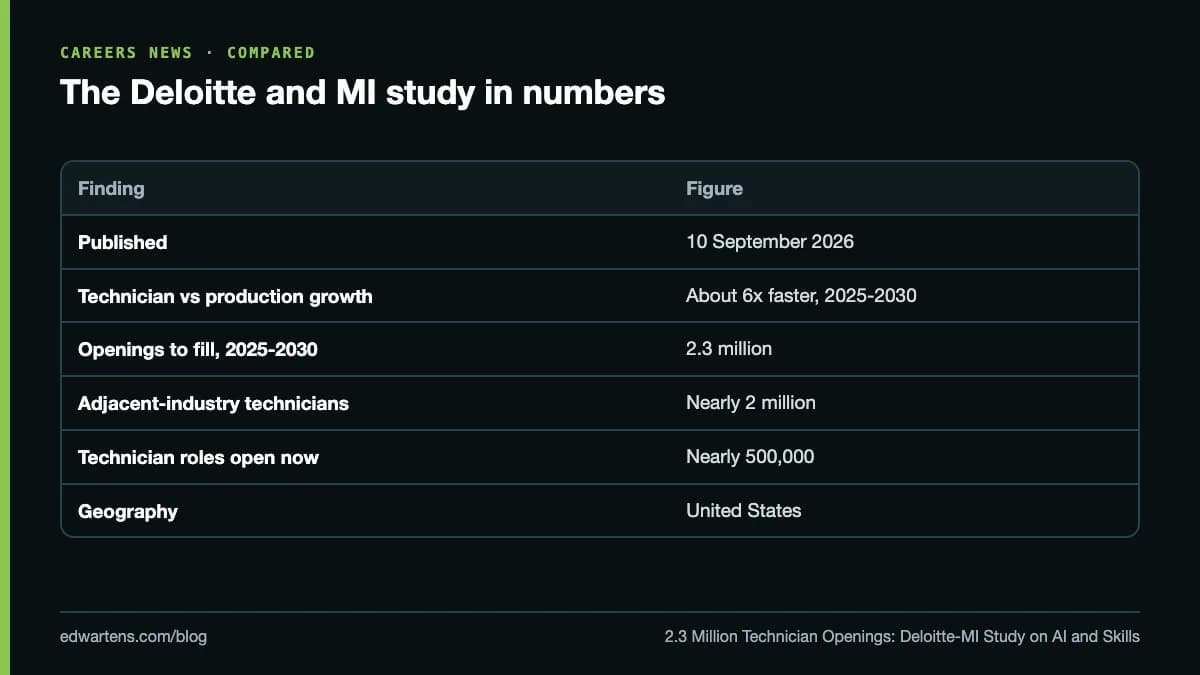Click the 'Finding' column header
The width and height of the screenshot is (1200, 675).
coord(111,188)
